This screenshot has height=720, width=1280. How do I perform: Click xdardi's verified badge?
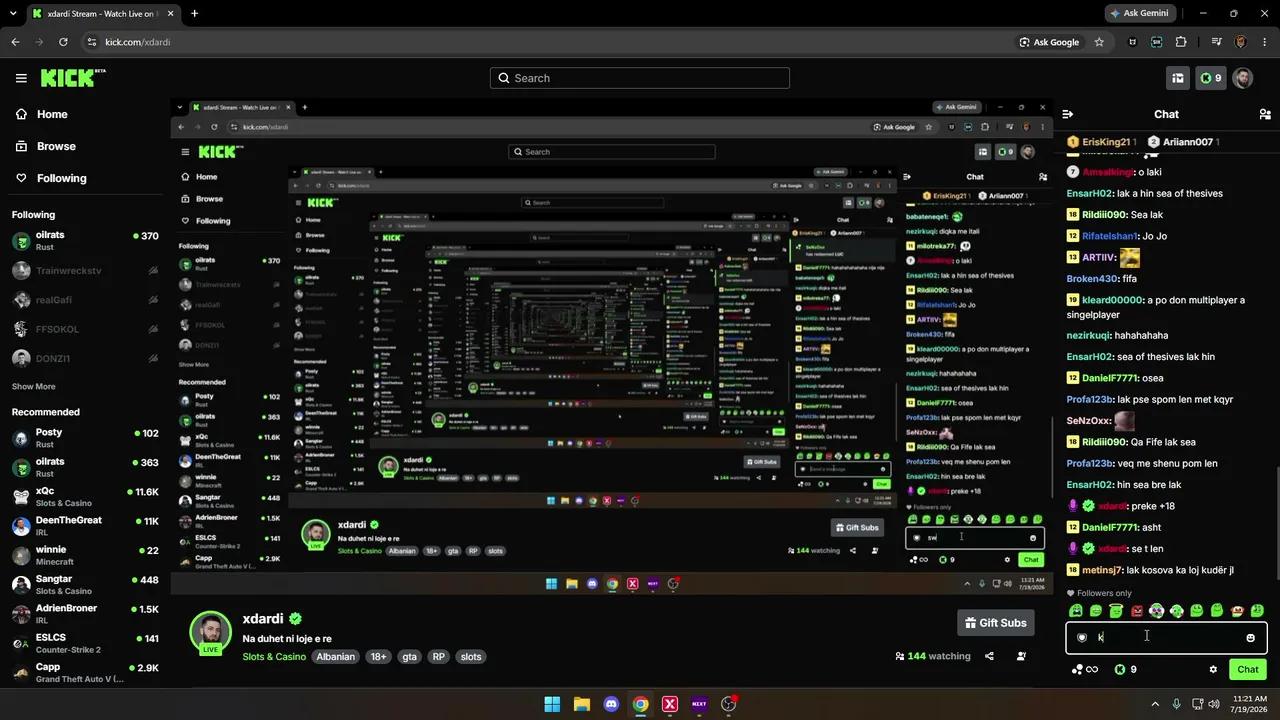(296, 619)
